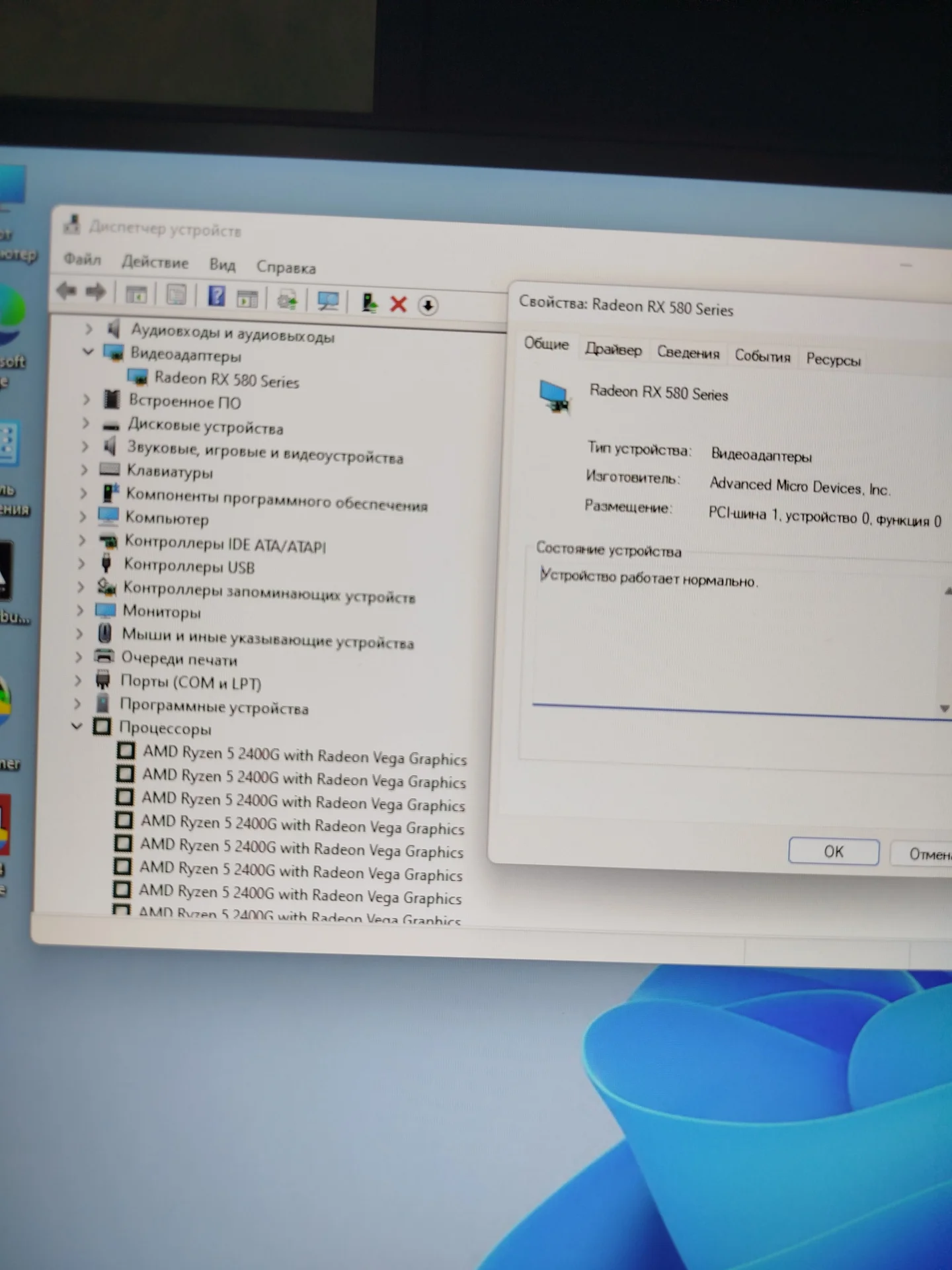Open Properties via the sheet toolbar icon

coord(176,295)
